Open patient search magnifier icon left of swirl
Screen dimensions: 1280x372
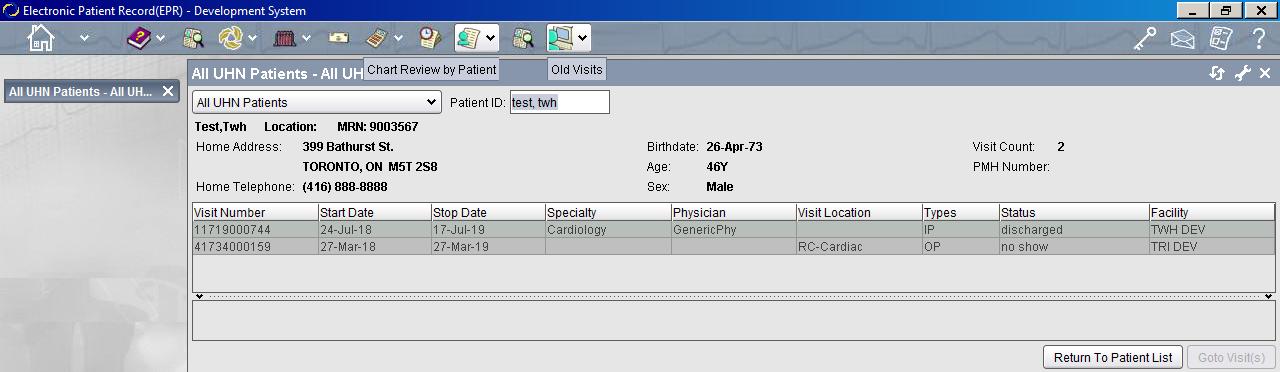point(193,38)
